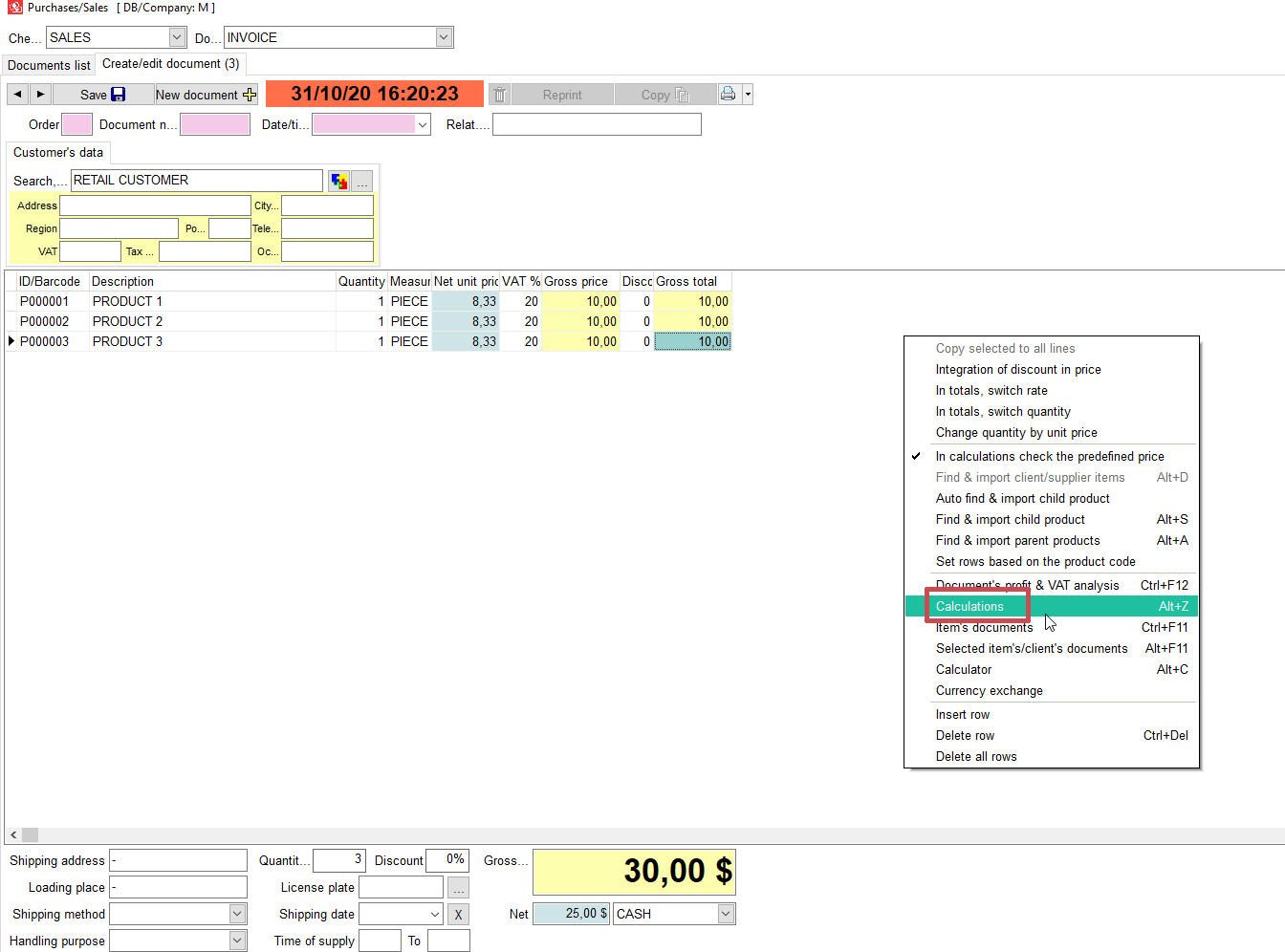Open the Date/time dropdown
Viewport: 1285px width, 952px height.
[x=423, y=124]
